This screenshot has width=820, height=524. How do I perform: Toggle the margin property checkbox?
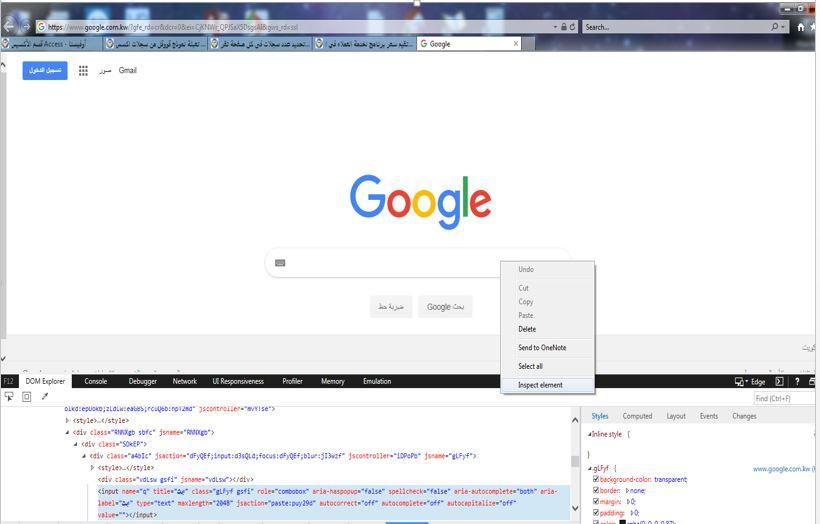click(x=596, y=502)
